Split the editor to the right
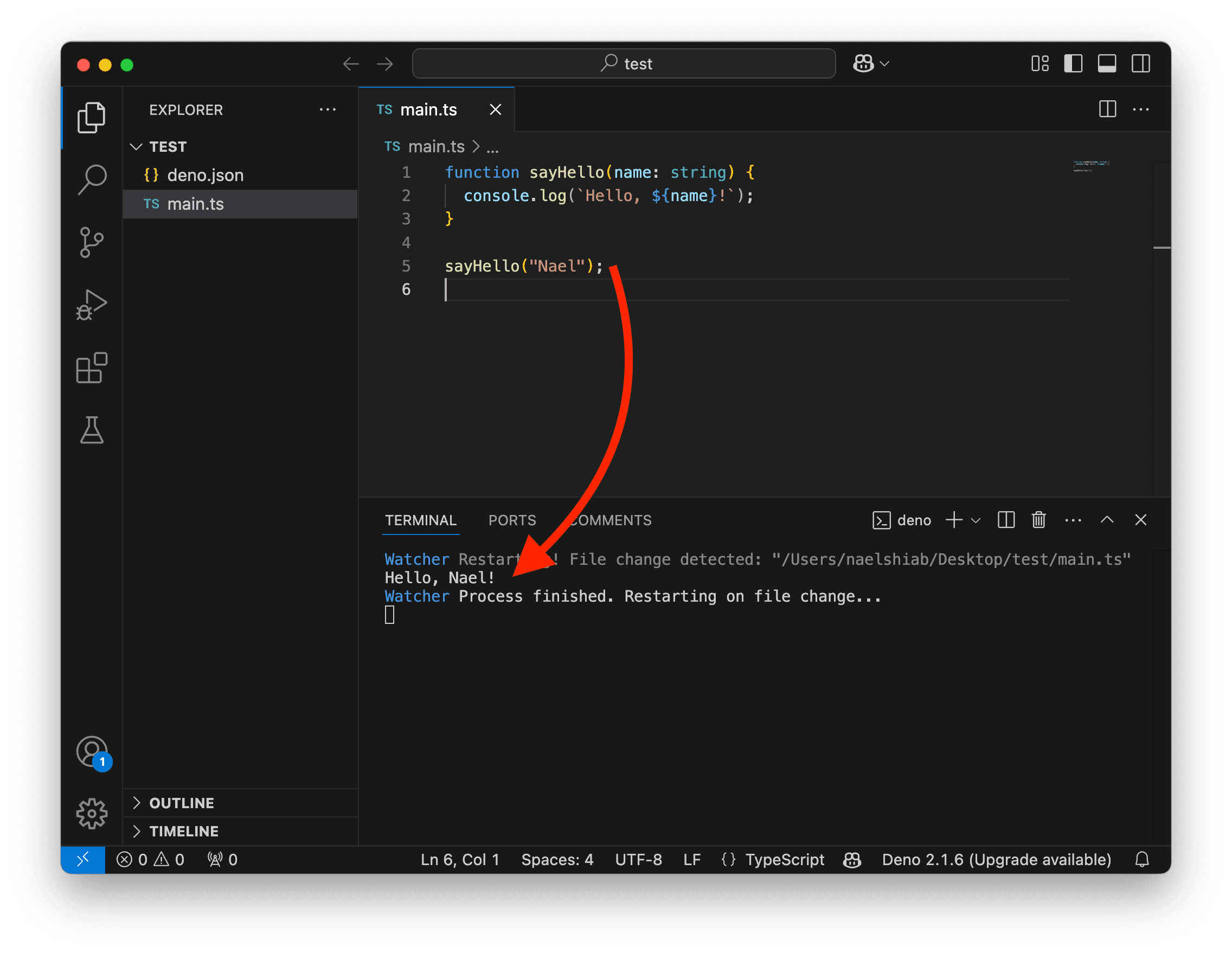Viewport: 1232px width, 954px height. pos(1107,109)
